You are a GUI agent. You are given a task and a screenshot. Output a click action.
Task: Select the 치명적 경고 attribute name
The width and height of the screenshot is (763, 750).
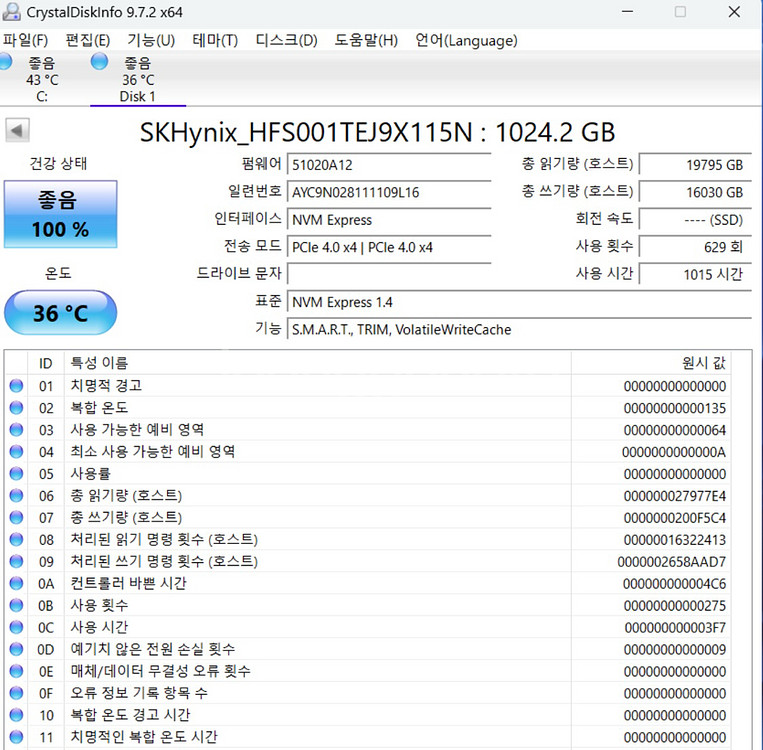click(x=106, y=386)
